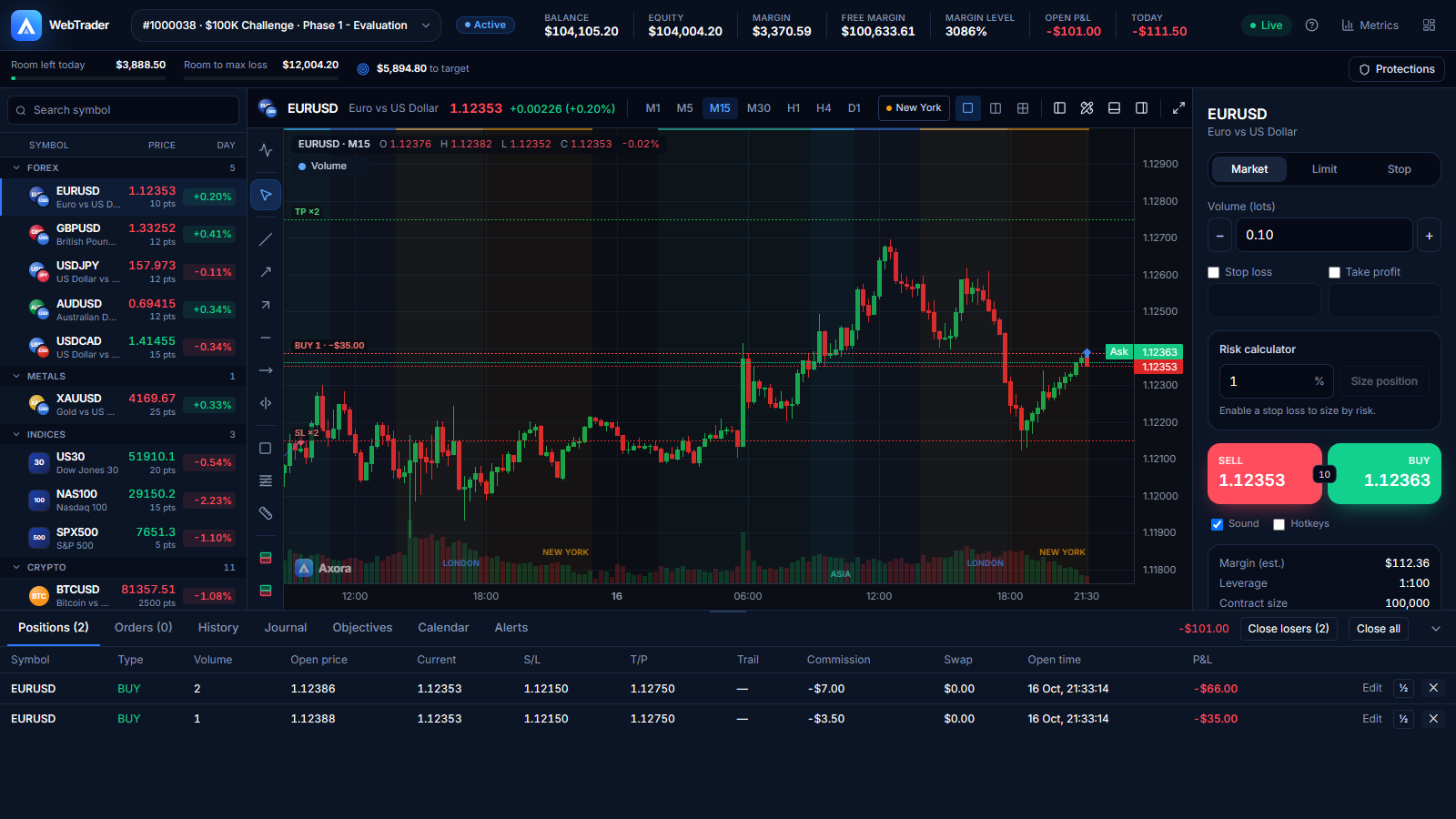This screenshot has width=1456, height=819.
Task: Toggle the right order panel icon
Action: (x=1141, y=108)
